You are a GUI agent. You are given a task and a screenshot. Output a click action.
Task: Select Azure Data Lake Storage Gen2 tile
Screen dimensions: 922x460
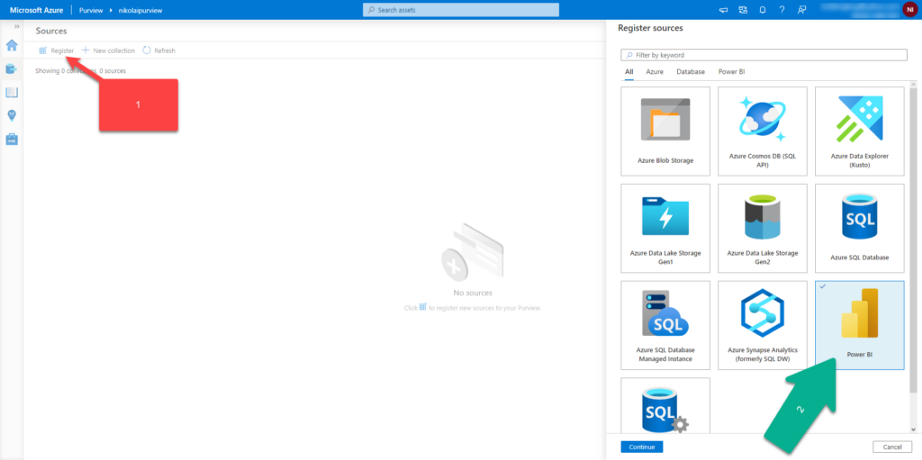click(x=763, y=228)
